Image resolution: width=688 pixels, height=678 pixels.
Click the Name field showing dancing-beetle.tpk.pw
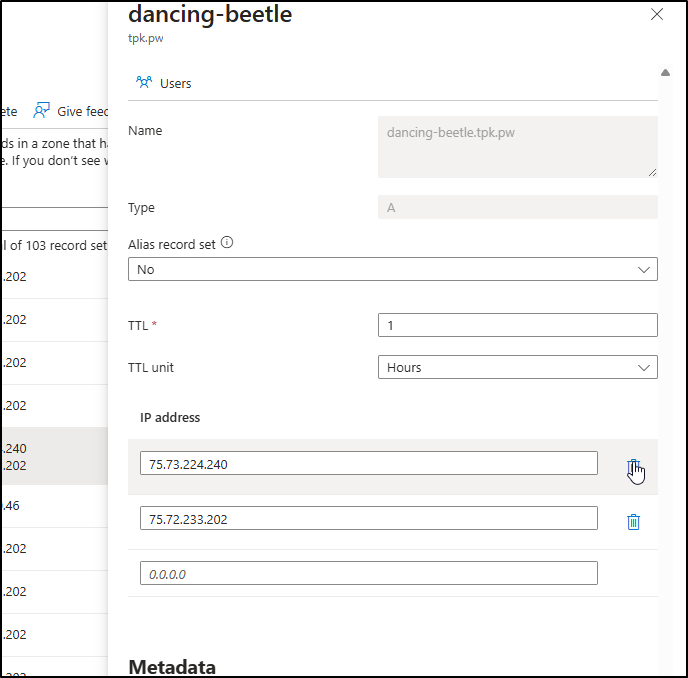click(x=517, y=147)
